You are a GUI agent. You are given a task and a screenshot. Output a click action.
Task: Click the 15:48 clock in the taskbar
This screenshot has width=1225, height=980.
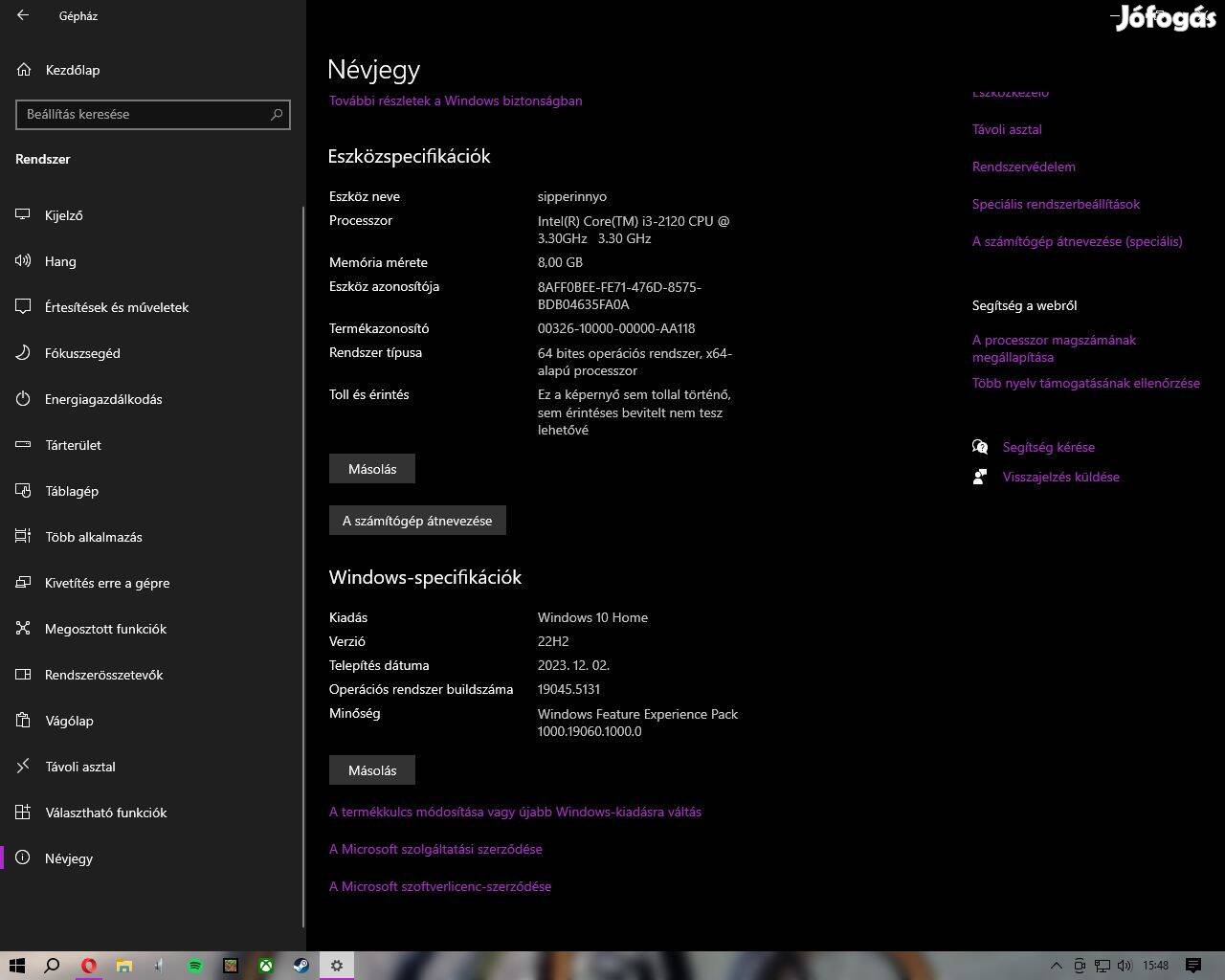coord(1156,966)
